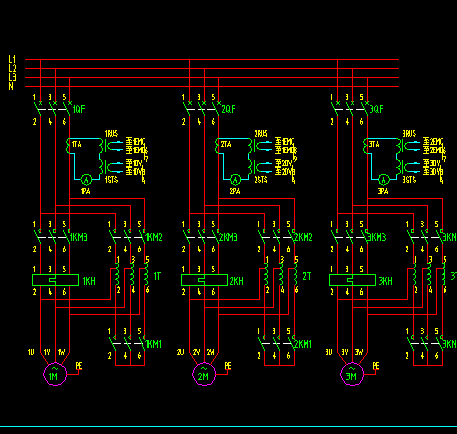
Task: Click the 3QF breaker label
Action: [x=377, y=109]
